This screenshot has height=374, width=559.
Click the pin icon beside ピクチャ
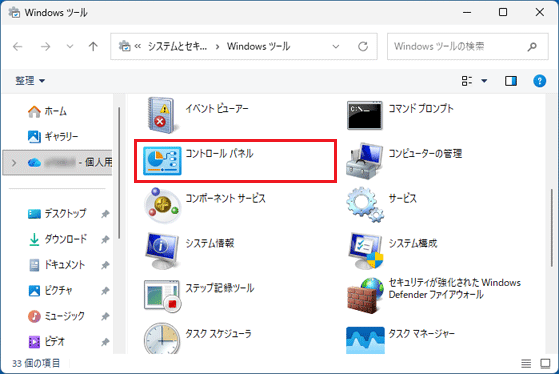click(x=105, y=291)
